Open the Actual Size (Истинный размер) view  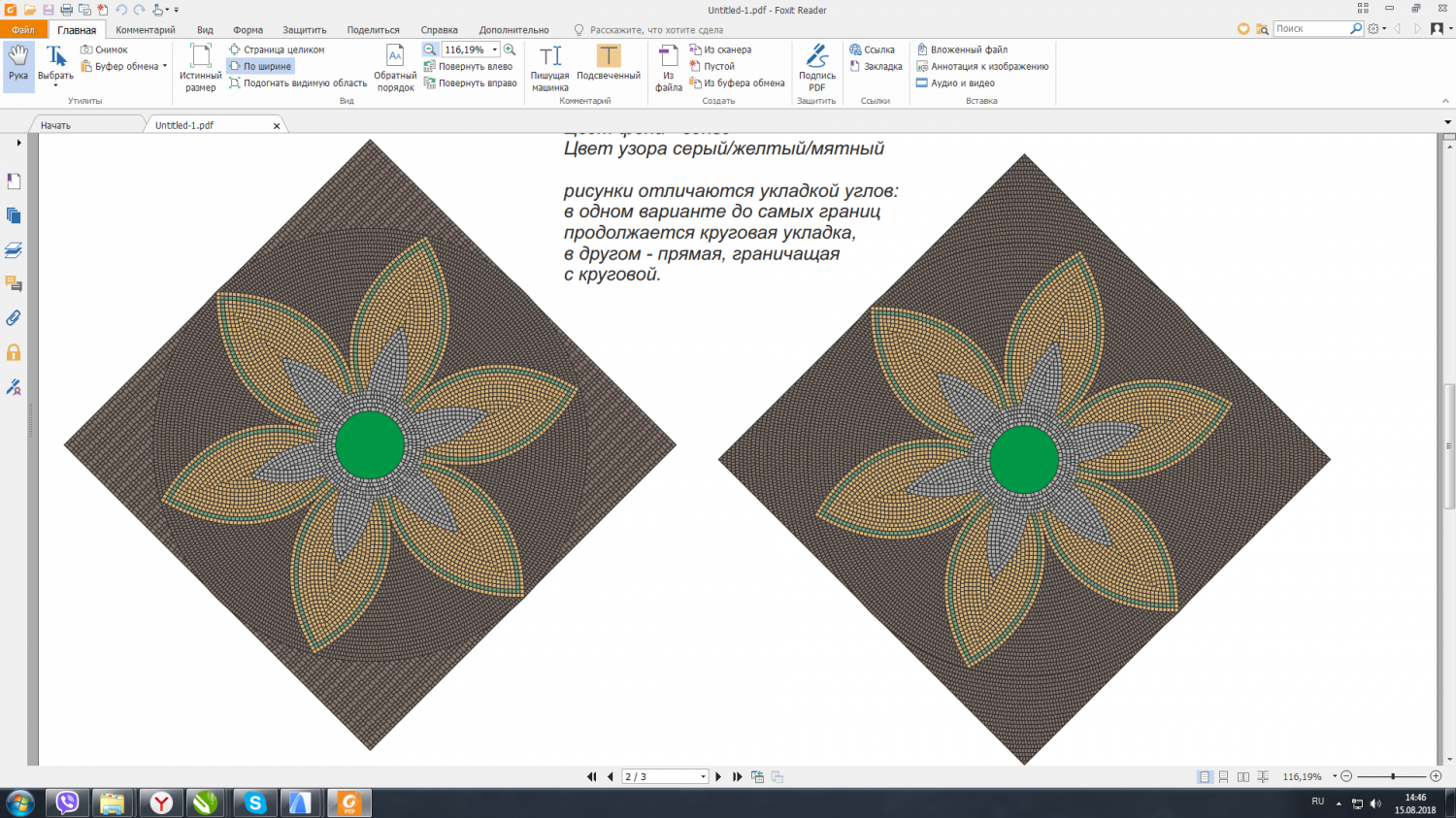200,68
